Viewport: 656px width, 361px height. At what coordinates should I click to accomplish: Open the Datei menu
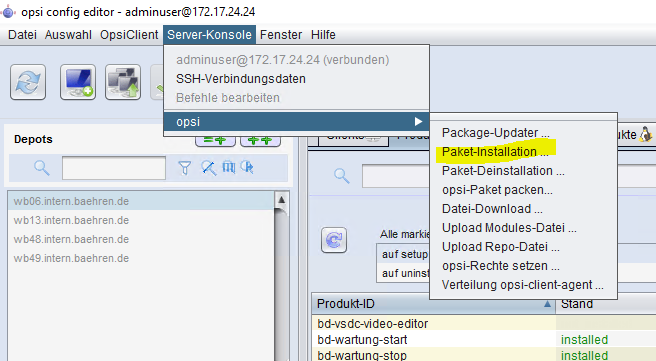[x=22, y=35]
